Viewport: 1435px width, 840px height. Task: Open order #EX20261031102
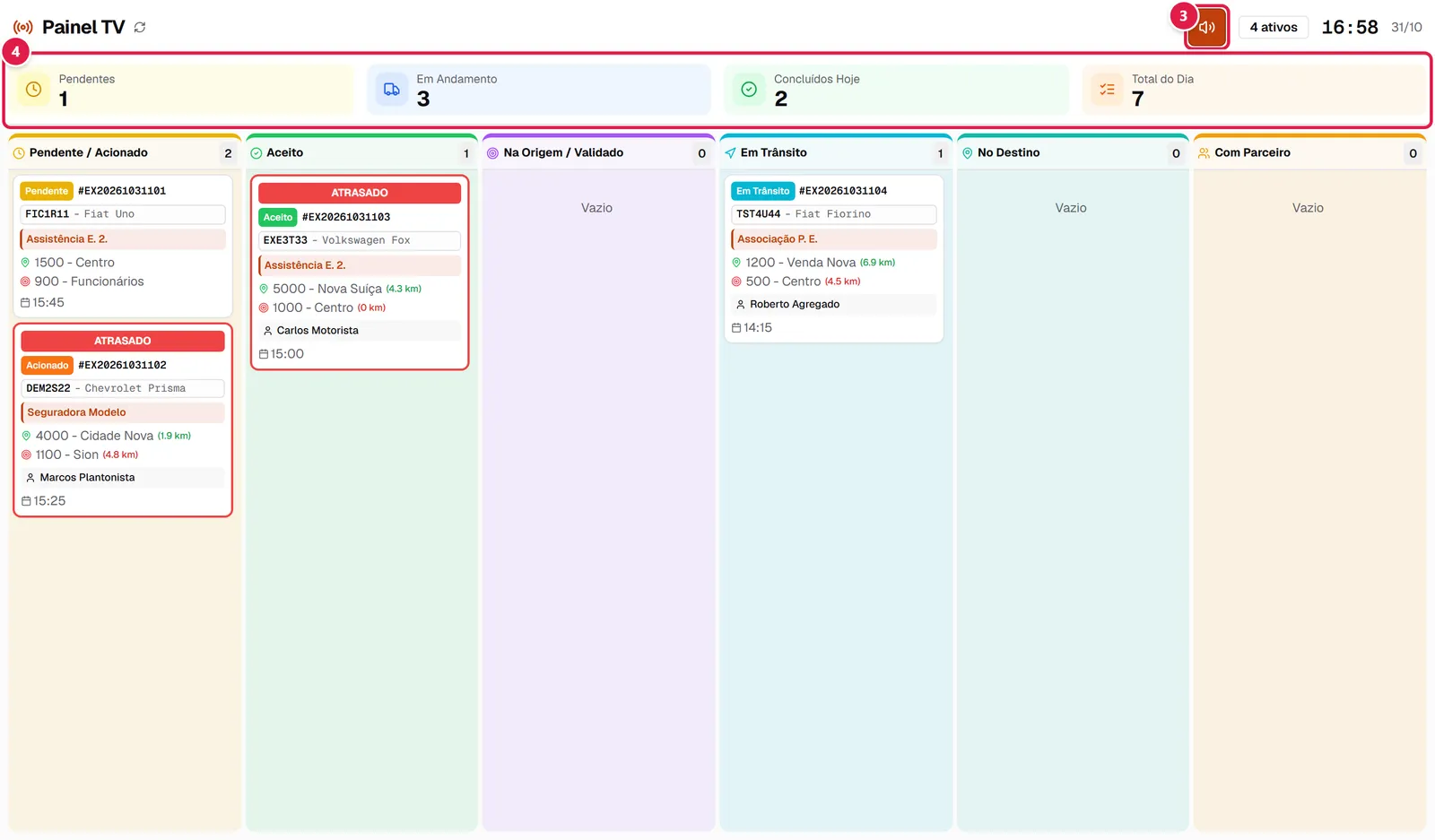coord(122,366)
